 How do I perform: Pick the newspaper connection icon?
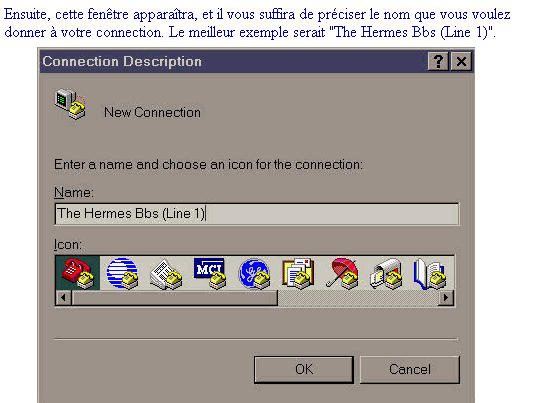click(166, 274)
